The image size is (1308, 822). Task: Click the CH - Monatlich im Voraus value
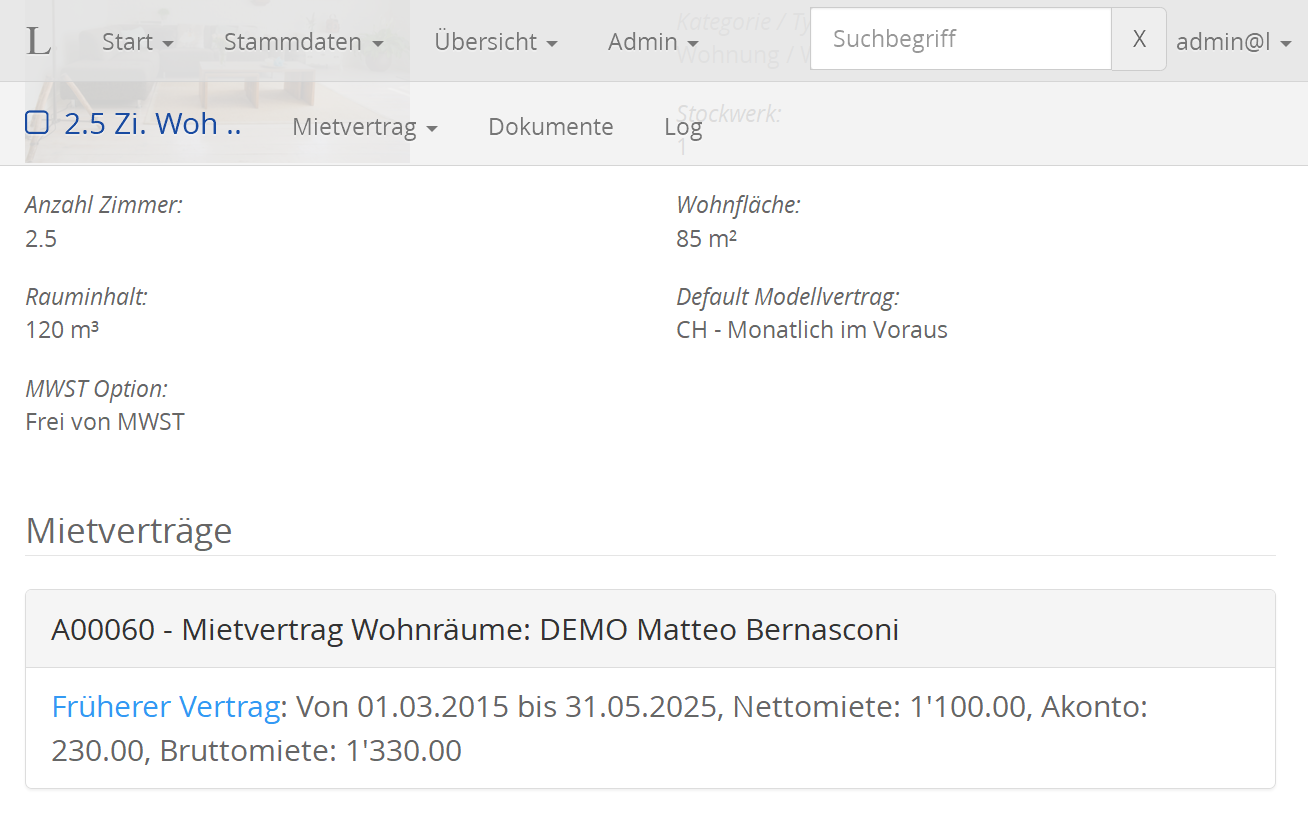(x=812, y=330)
